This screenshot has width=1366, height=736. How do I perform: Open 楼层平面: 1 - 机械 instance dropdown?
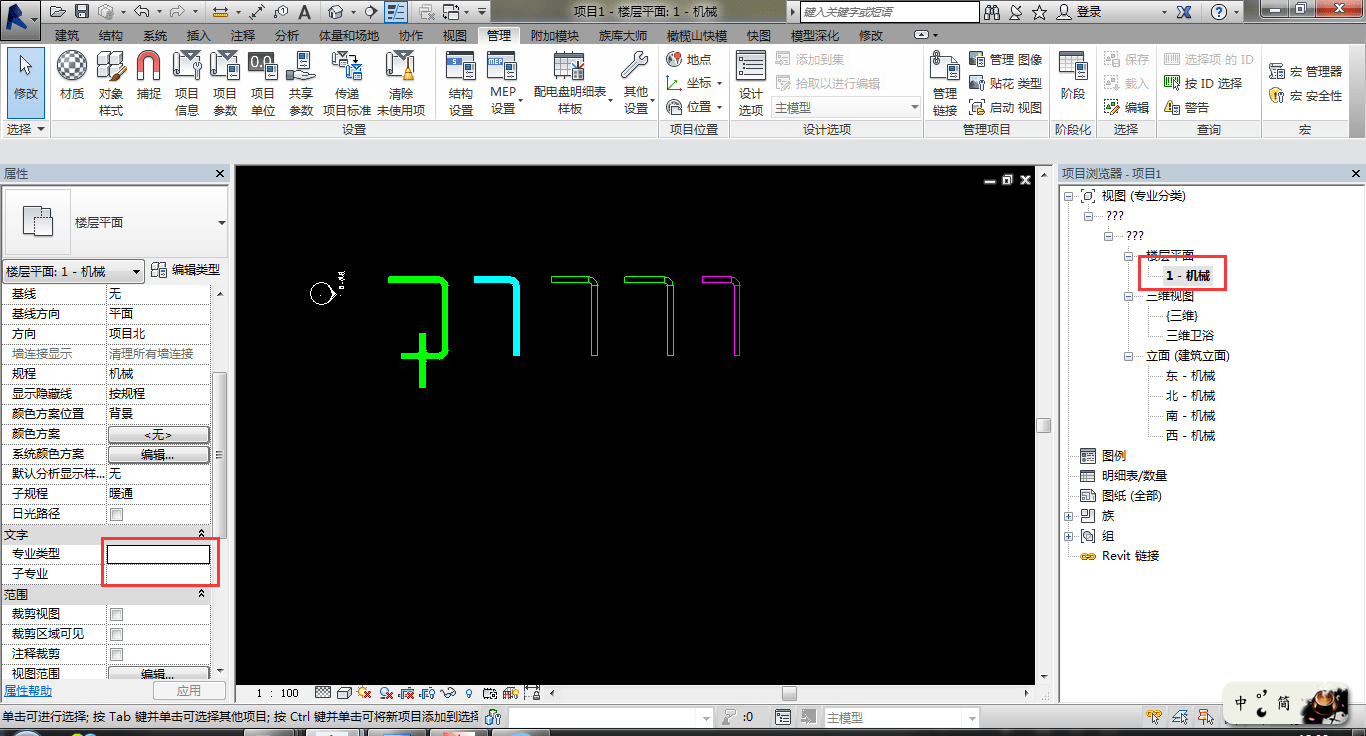[74, 271]
